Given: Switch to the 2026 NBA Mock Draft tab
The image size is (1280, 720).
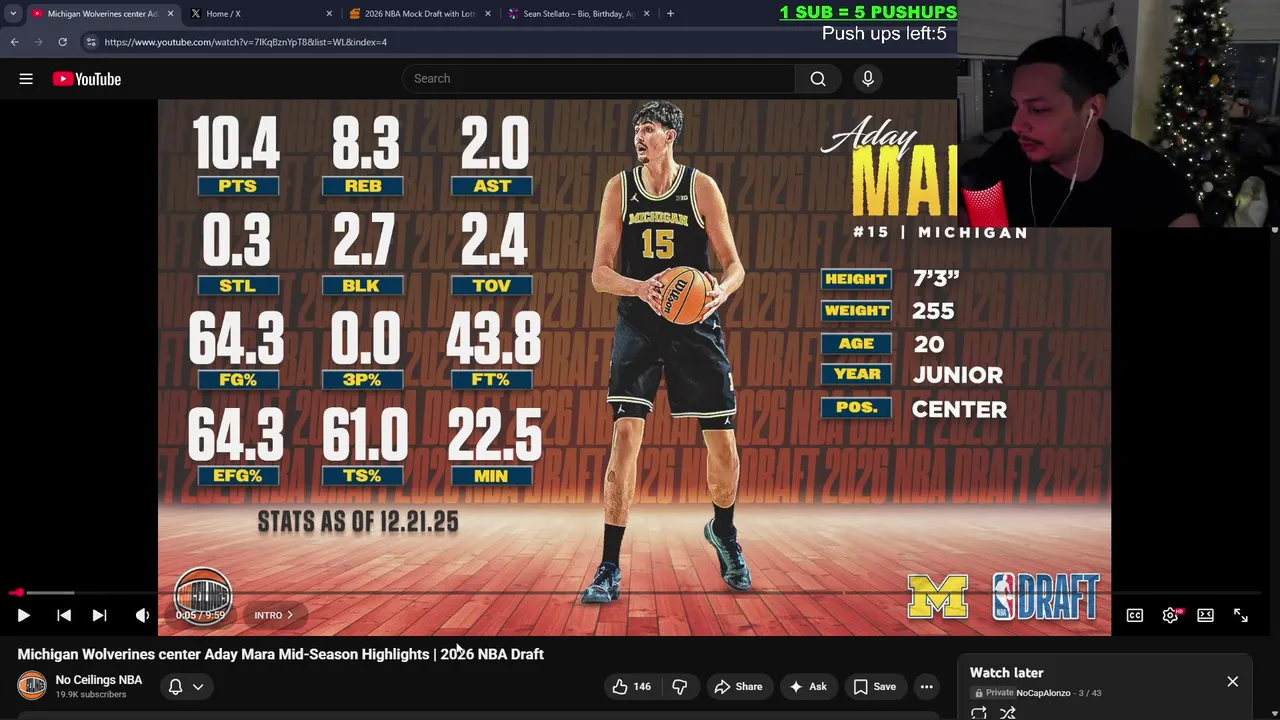Looking at the screenshot, I should [x=420, y=14].
